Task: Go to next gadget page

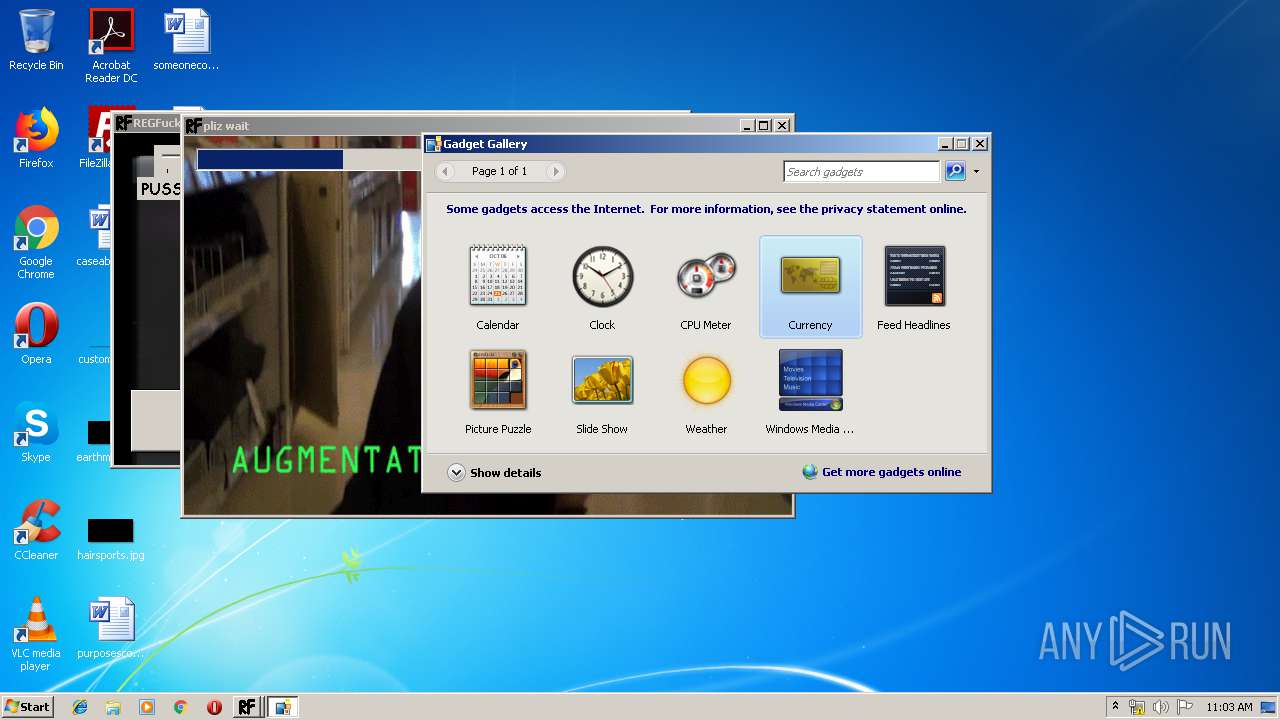Action: [556, 171]
